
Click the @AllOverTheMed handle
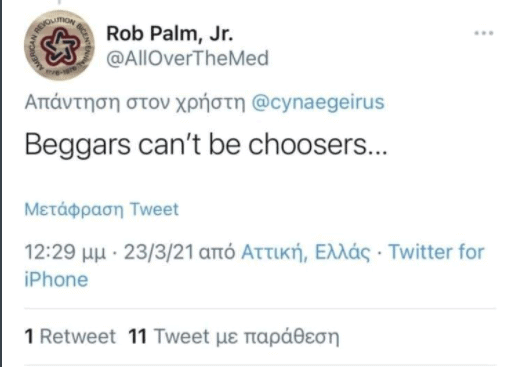click(187, 58)
